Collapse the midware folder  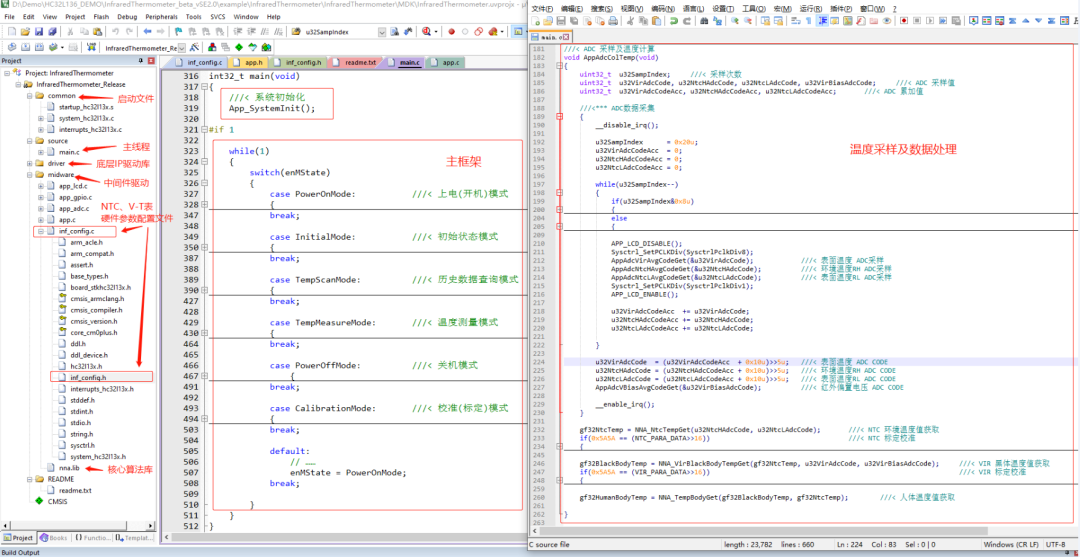30,175
